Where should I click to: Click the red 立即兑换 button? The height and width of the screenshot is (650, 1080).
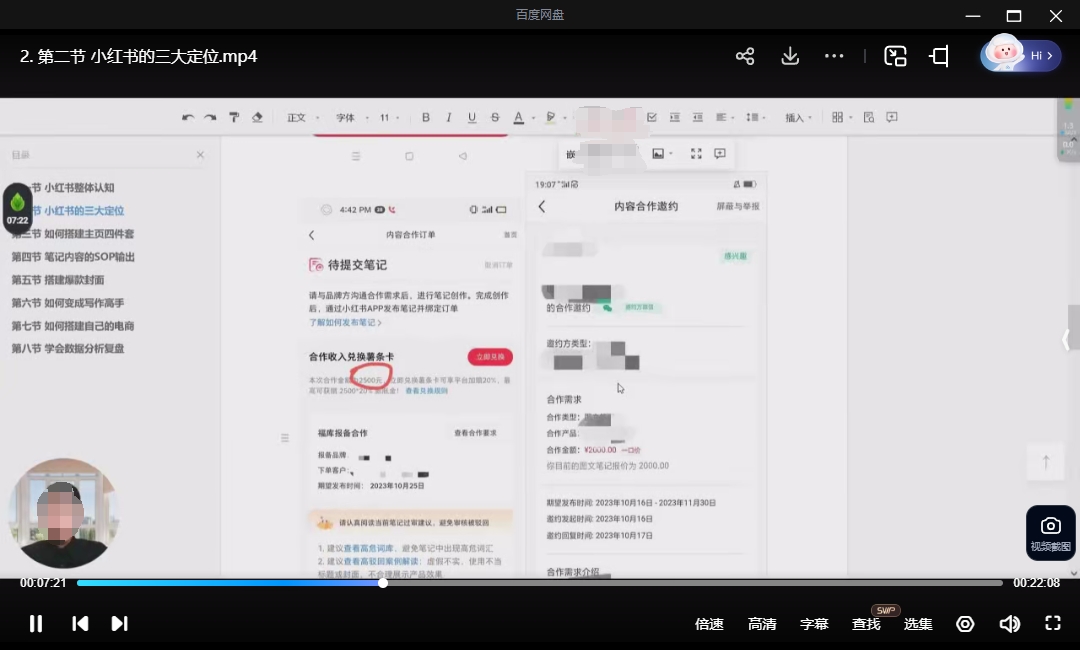(490, 357)
